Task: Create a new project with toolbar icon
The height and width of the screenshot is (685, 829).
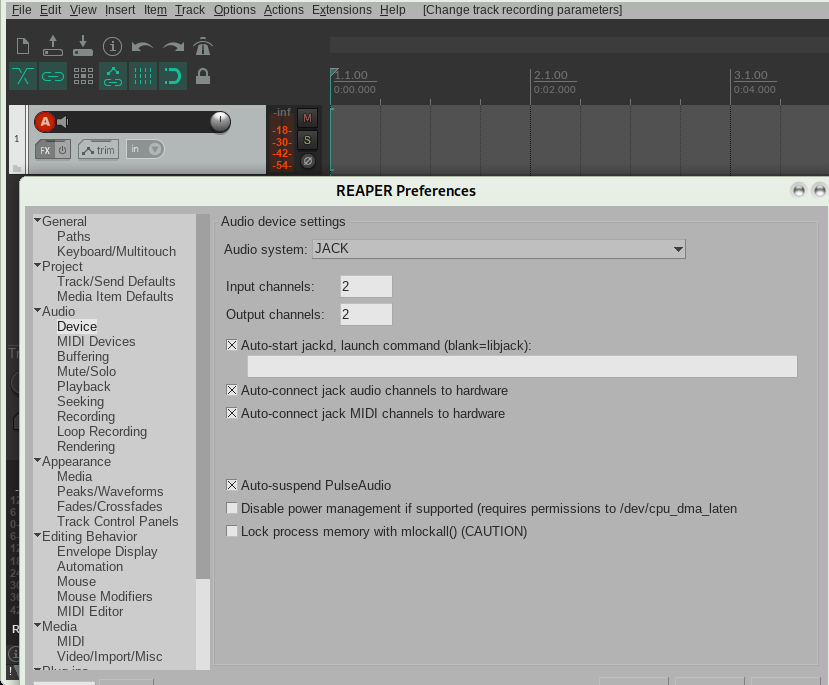Action: click(23, 47)
